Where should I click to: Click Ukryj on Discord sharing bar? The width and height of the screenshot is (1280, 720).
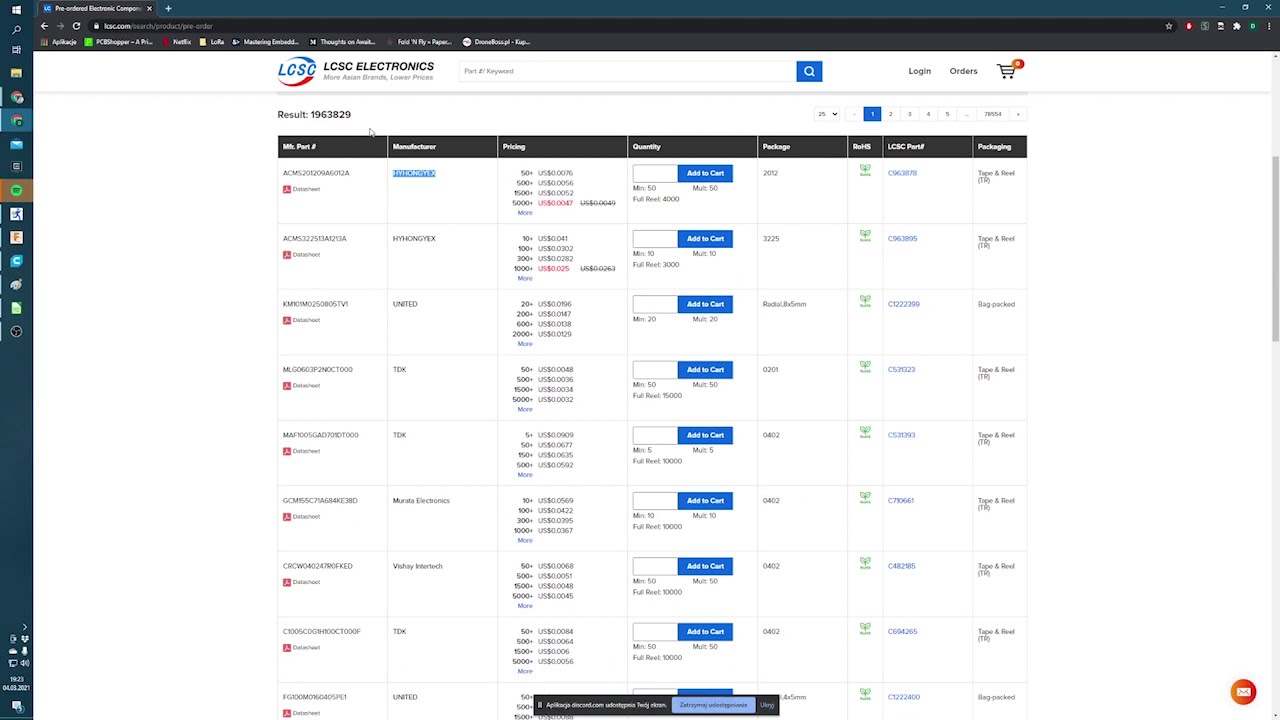click(x=767, y=705)
